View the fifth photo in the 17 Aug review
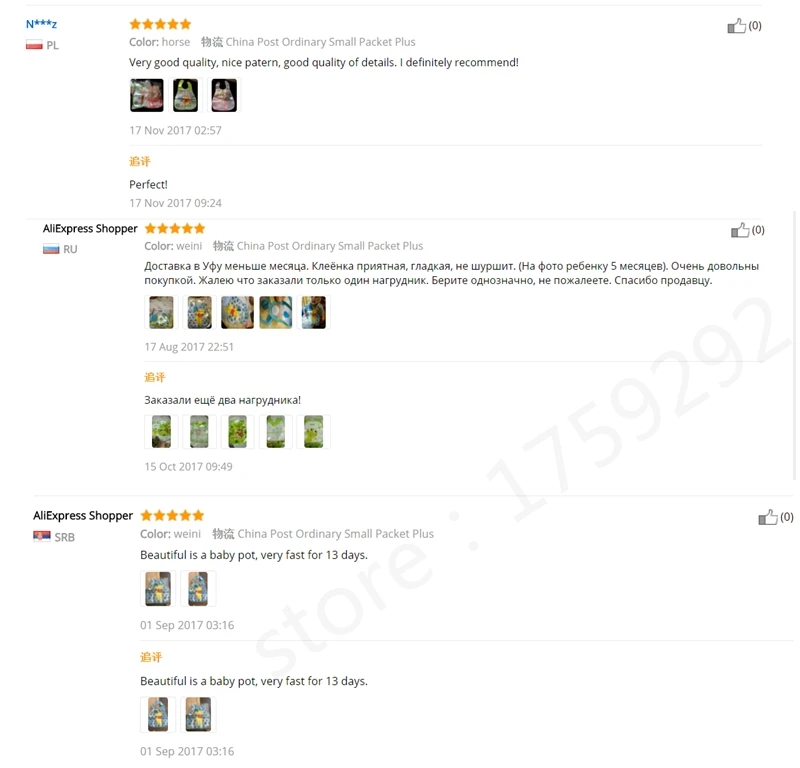The image size is (800, 768). pos(313,312)
